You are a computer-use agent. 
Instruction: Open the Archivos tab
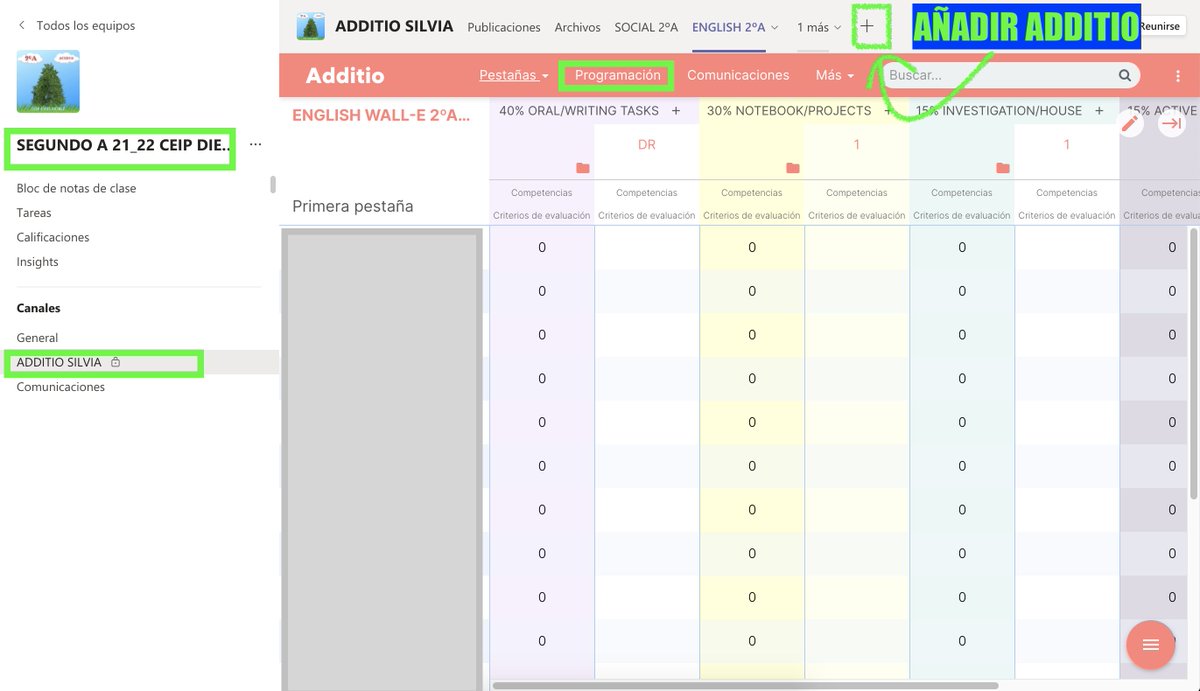coord(578,27)
